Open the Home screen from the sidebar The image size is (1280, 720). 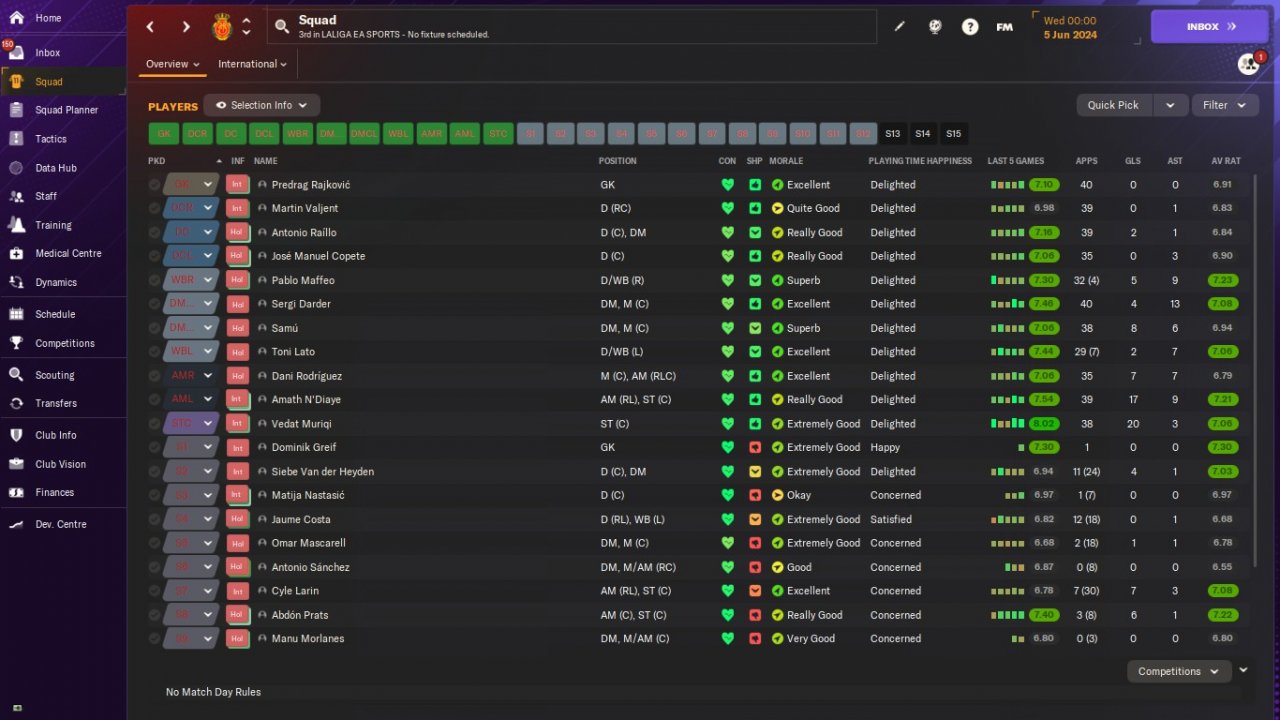[x=48, y=18]
